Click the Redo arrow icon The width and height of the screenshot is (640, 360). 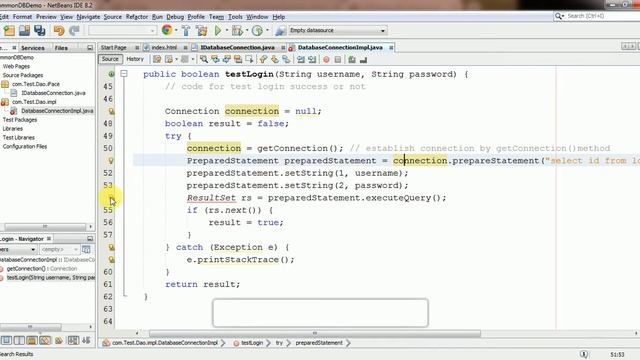click(x=74, y=31)
